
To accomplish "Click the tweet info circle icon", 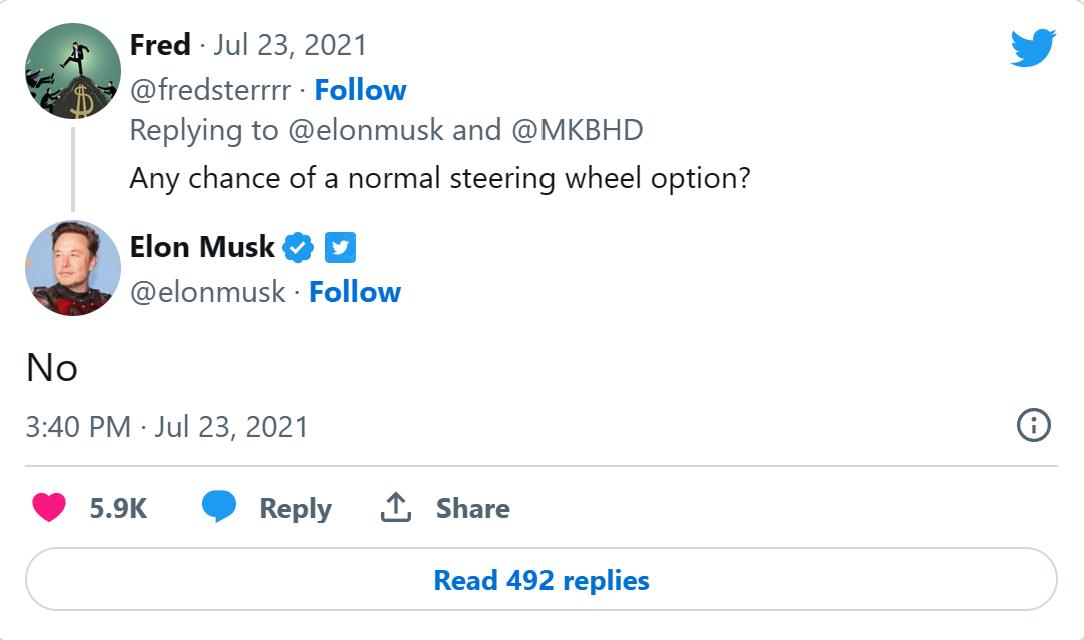I will (x=1033, y=426).
